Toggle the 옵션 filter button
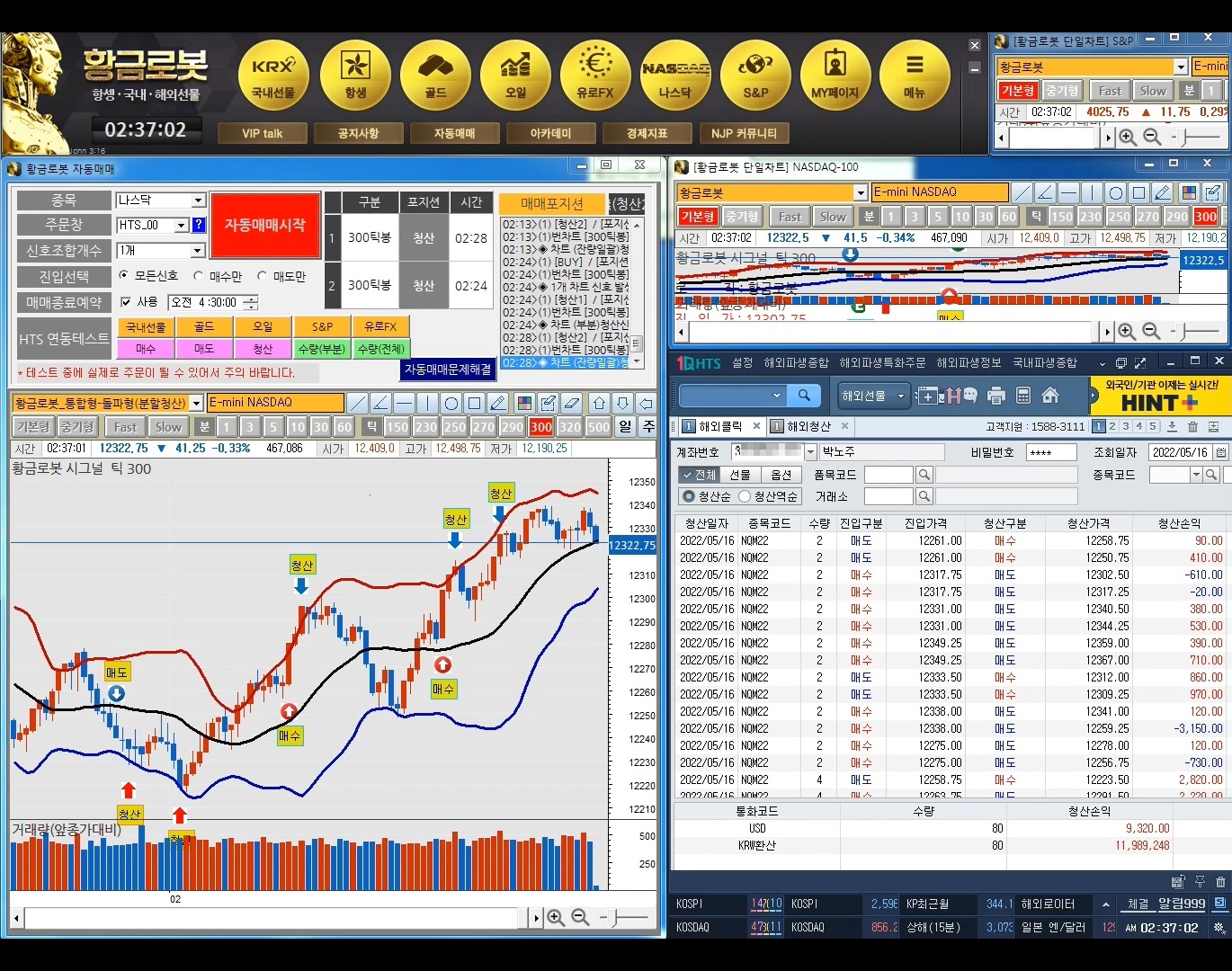Screen dimensions: 1232x971 (781, 475)
